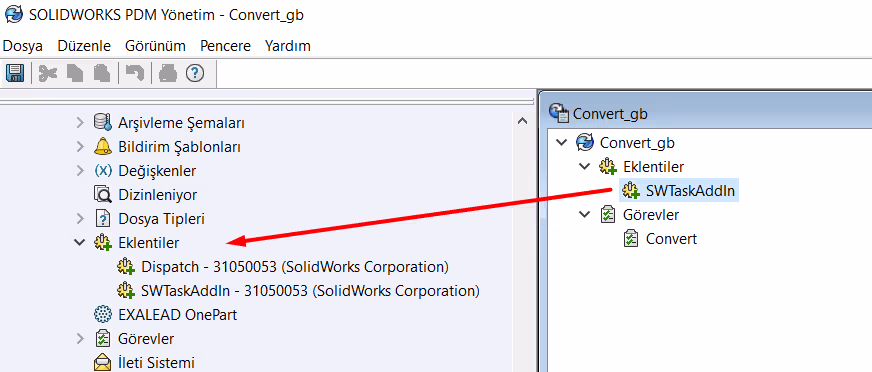Screen dimensions: 872x372
Task: Select Convert_gb root label in right window
Action: pos(637,142)
